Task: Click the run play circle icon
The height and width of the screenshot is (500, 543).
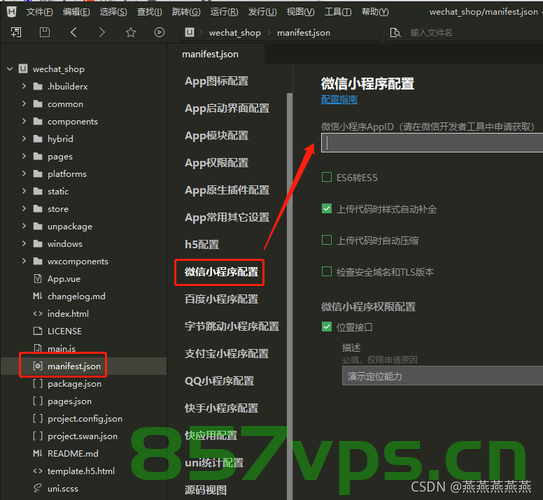Action: (x=159, y=33)
